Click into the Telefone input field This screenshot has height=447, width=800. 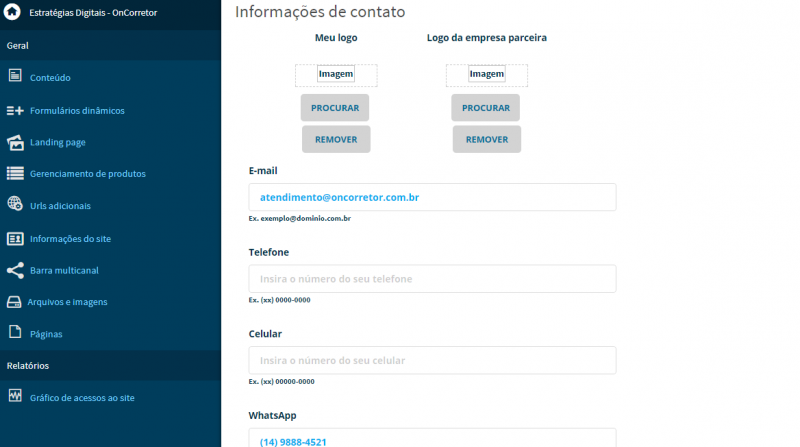pos(432,279)
